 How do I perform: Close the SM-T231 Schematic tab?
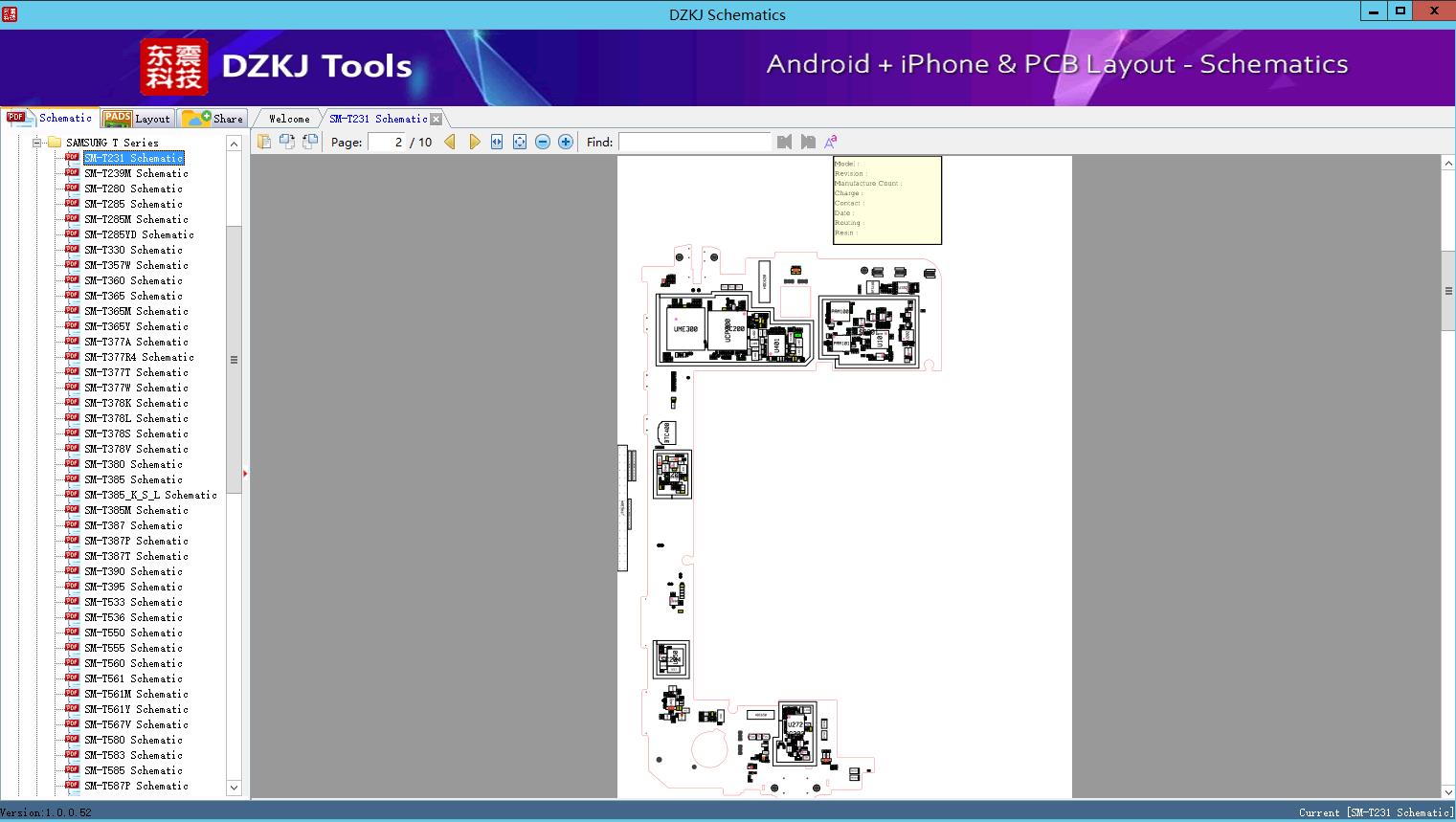tap(437, 120)
